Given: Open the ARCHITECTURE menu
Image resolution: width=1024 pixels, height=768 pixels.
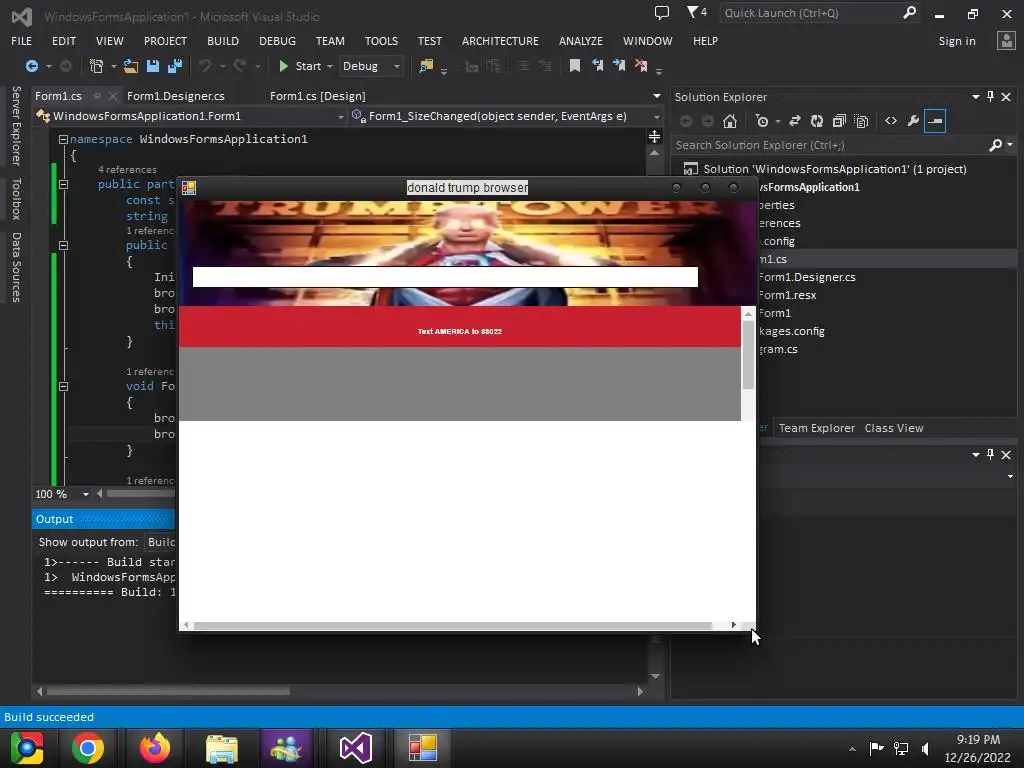Looking at the screenshot, I should point(500,41).
